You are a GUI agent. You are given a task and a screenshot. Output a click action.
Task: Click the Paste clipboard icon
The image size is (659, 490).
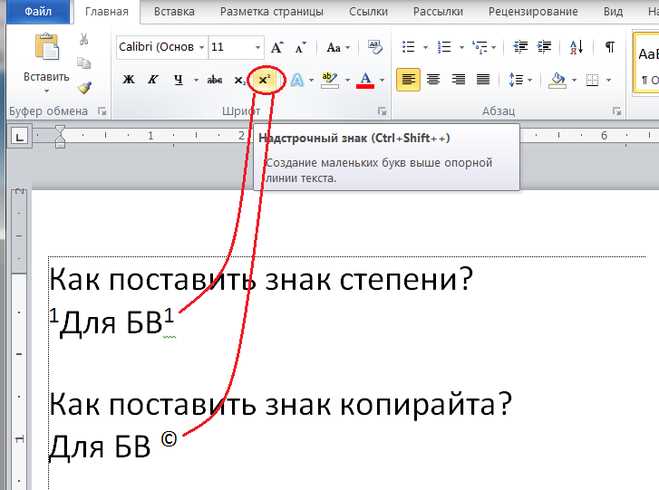(46, 46)
